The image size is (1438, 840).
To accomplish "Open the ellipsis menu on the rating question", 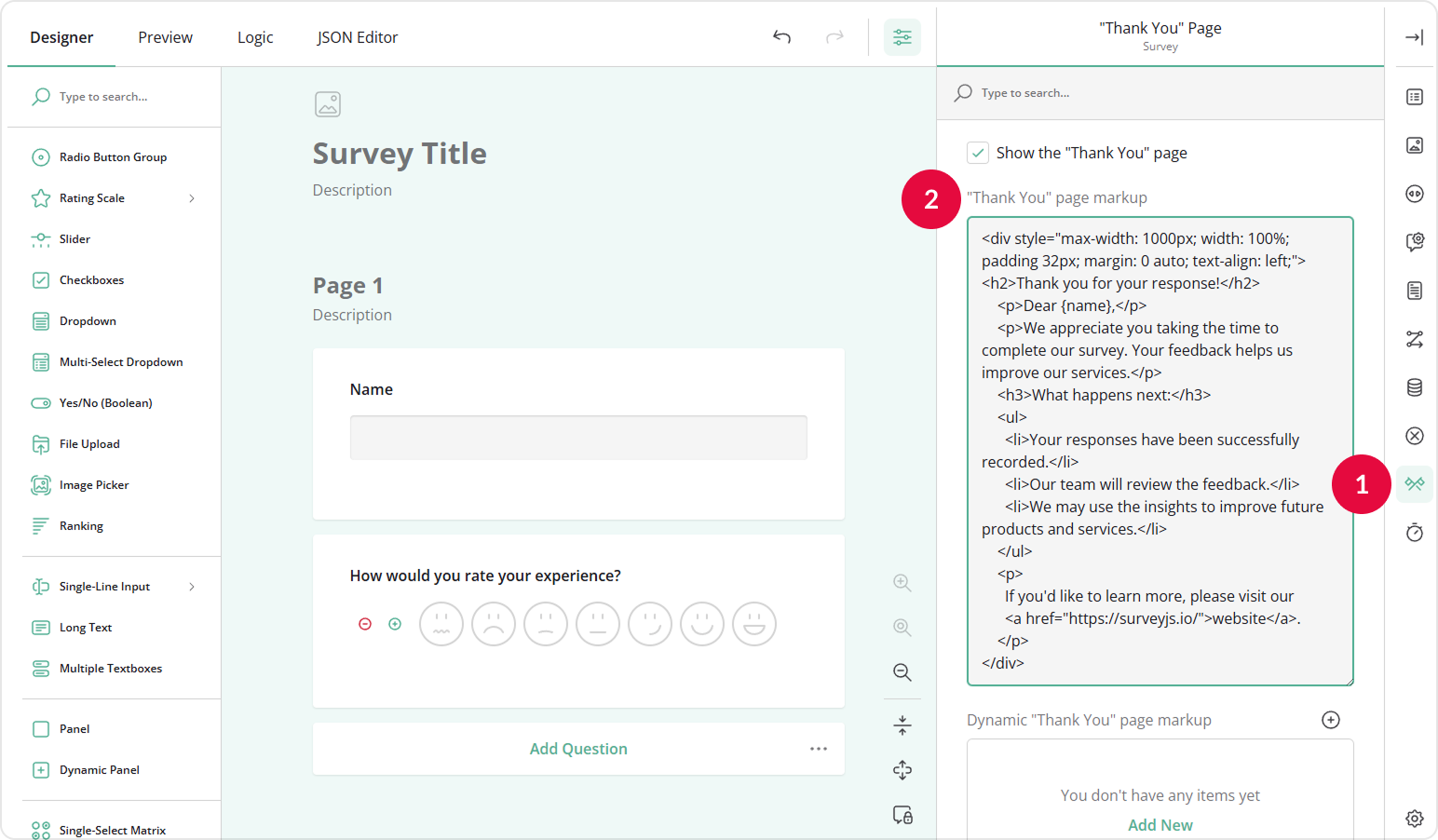I will 819,748.
